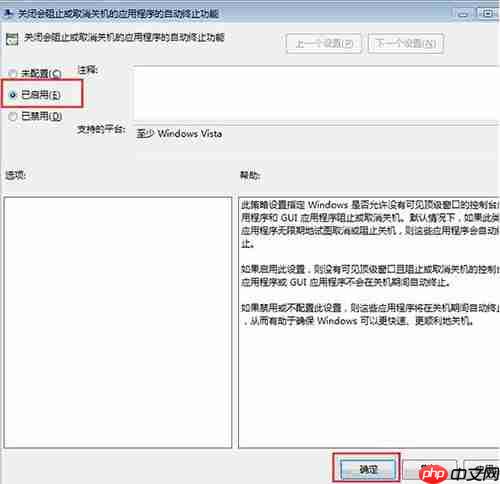500x484 pixels.
Task: Click the policy setting icon beside the heading
Action: tap(12, 39)
